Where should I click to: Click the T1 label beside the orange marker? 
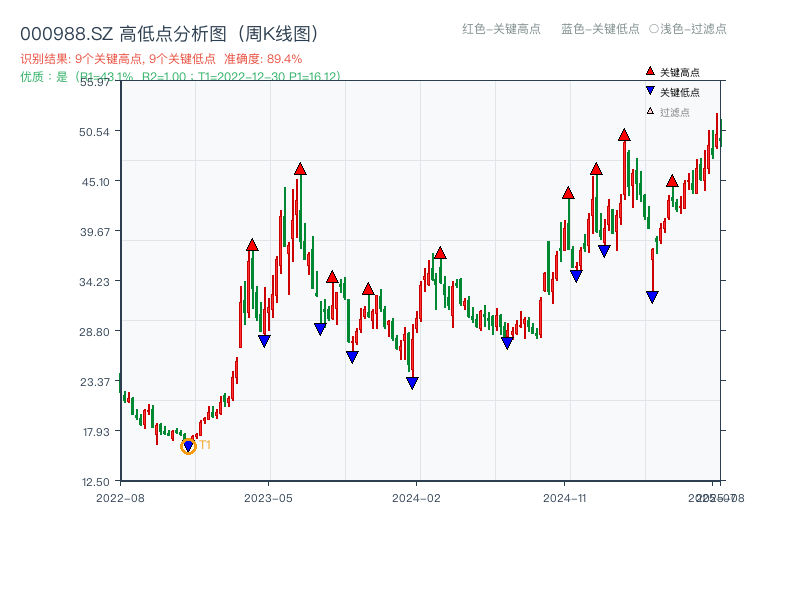204,445
